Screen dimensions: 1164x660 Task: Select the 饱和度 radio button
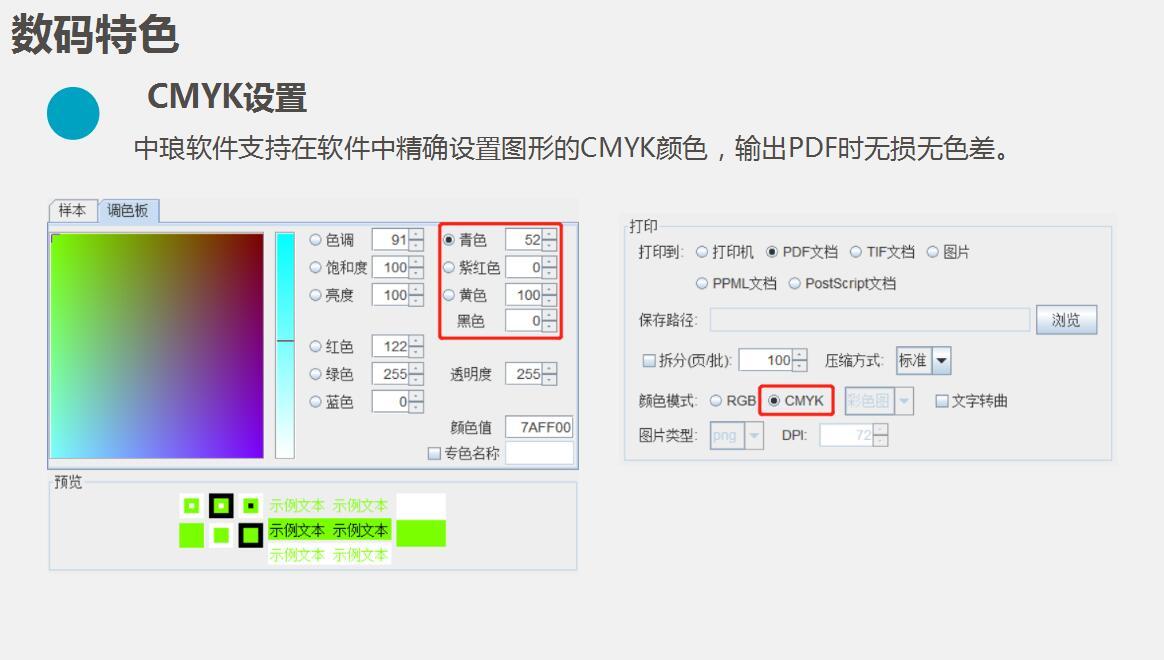pyautogui.click(x=316, y=267)
